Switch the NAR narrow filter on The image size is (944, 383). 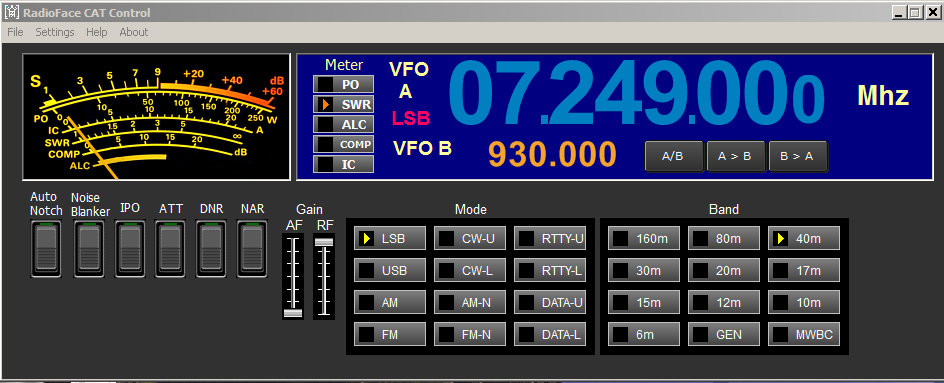[252, 249]
